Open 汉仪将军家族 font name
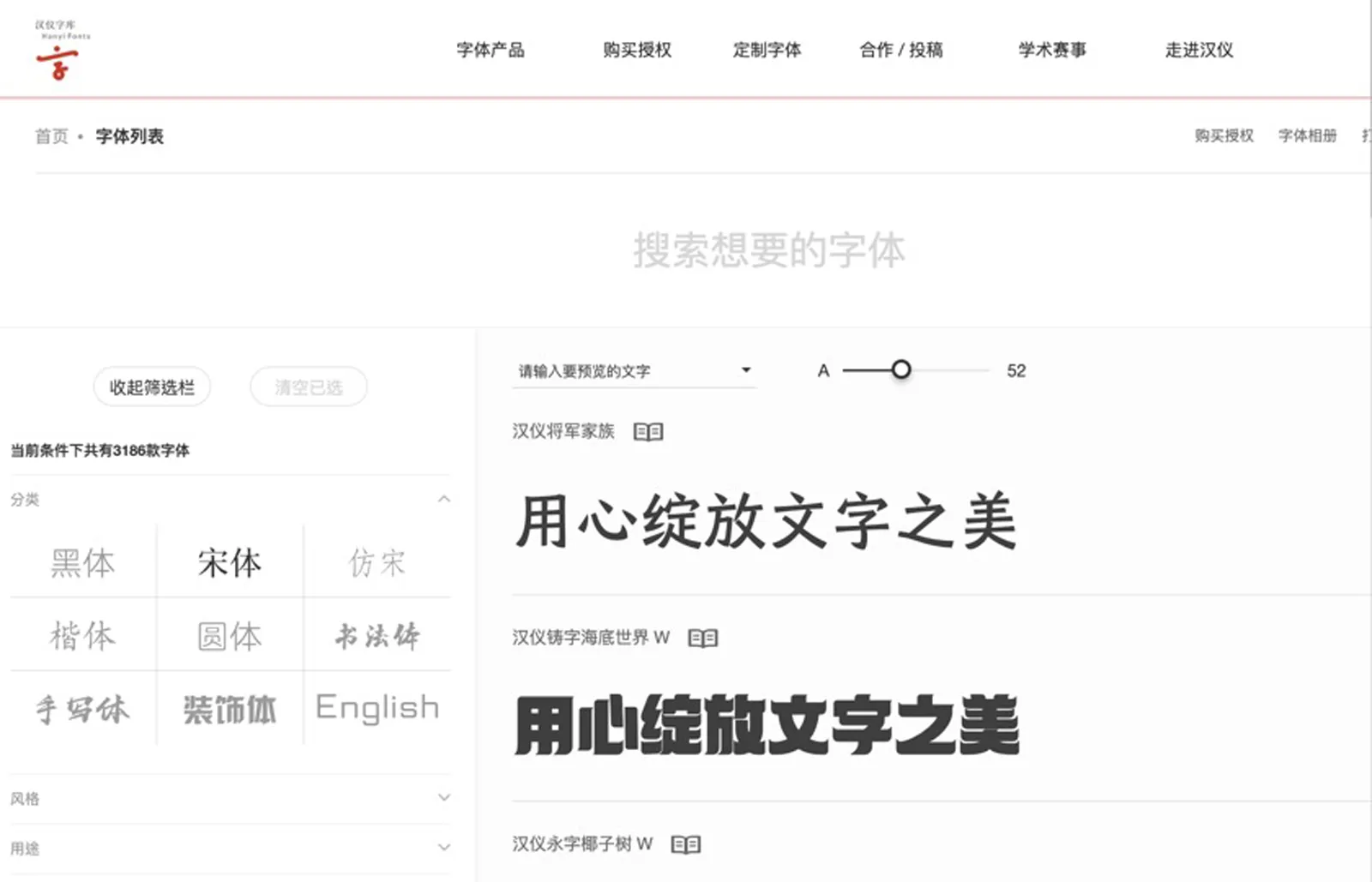This screenshot has width=1372, height=882. [x=563, y=431]
